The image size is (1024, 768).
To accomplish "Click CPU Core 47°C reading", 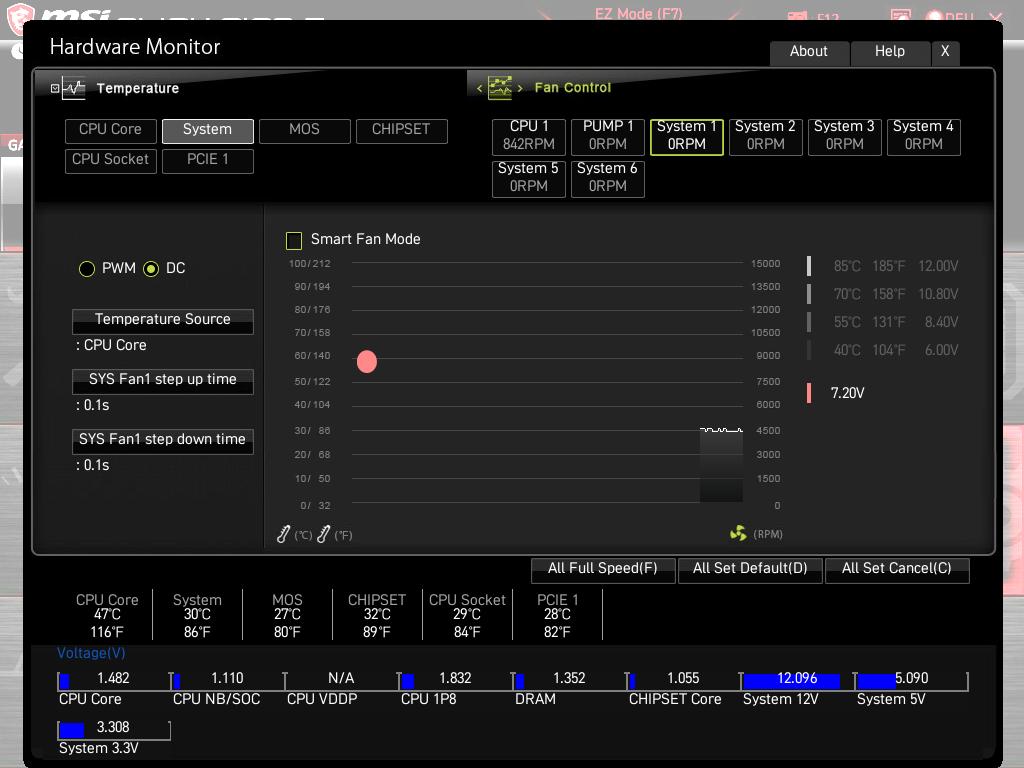I will point(107,615).
